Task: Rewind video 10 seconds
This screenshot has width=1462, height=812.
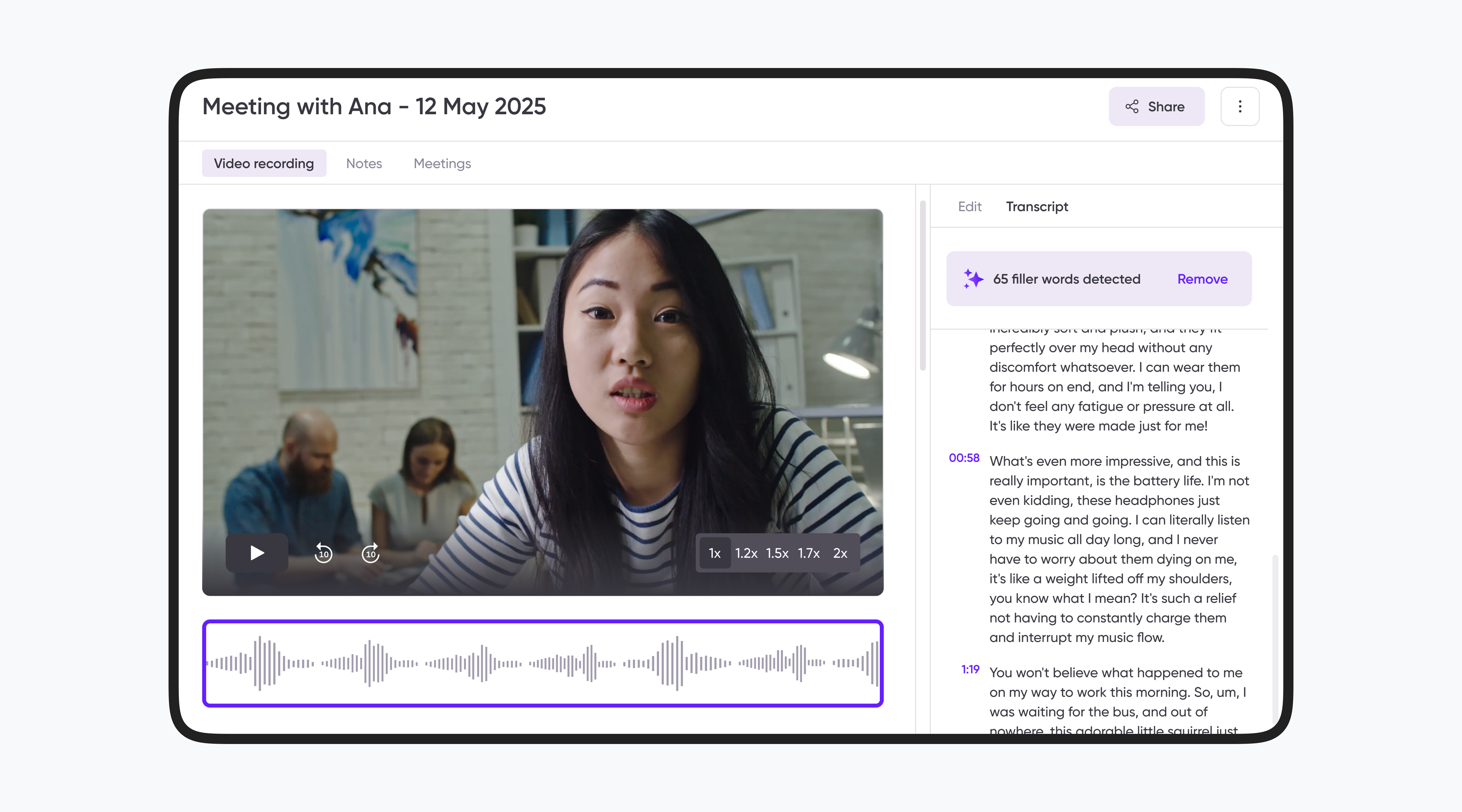Action: pos(324,553)
